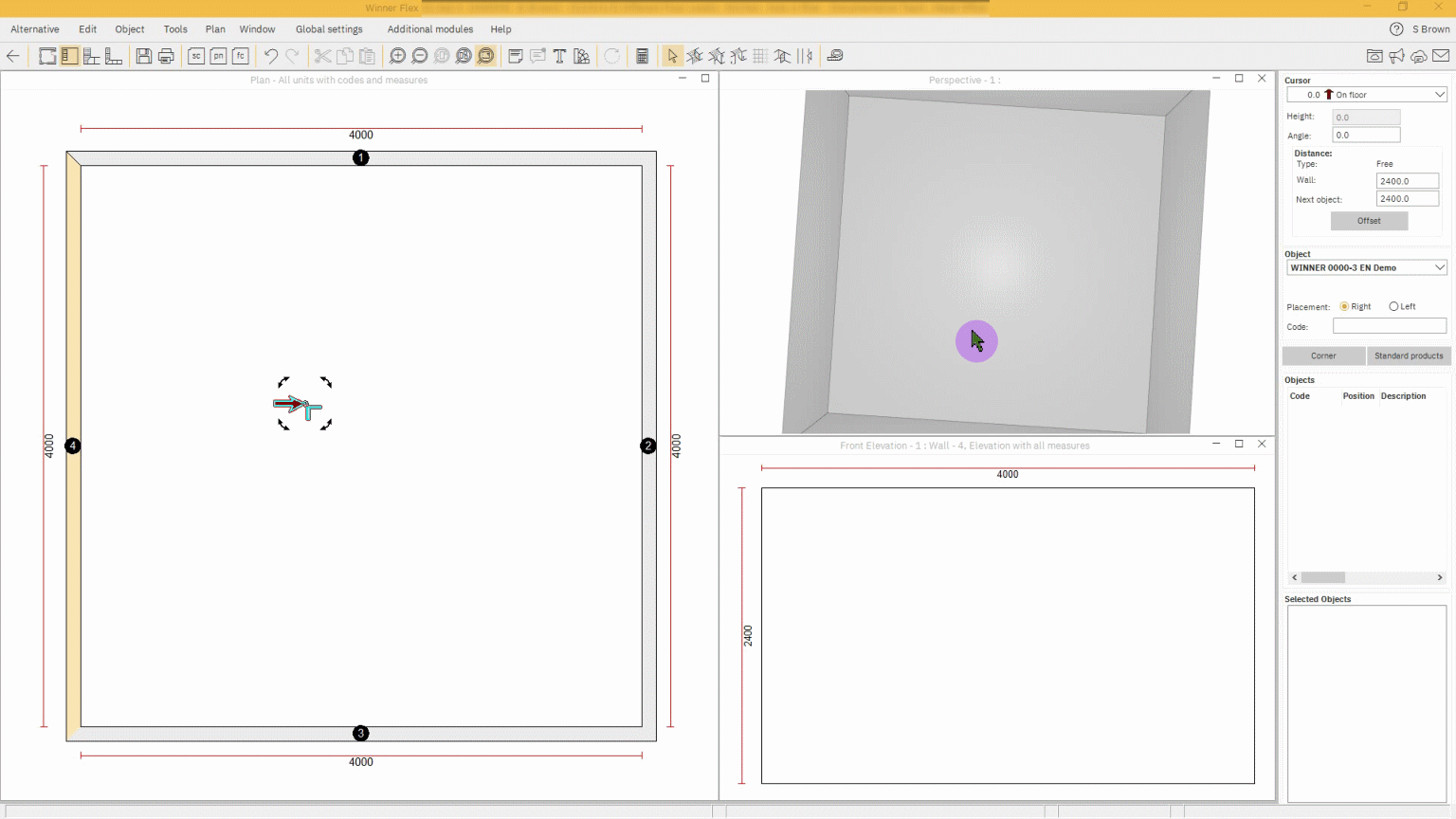
Task: Open the Additional modules menu
Action: click(429, 29)
